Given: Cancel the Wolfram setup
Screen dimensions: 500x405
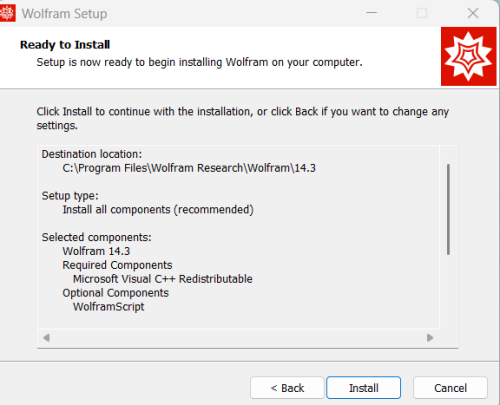Looking at the screenshot, I should [x=450, y=388].
